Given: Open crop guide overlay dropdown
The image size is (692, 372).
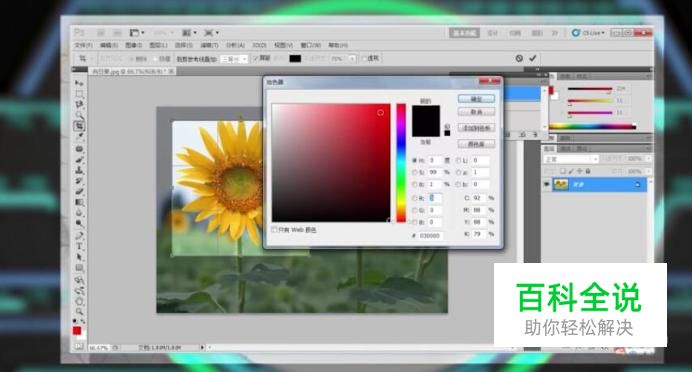Looking at the screenshot, I should (x=234, y=59).
